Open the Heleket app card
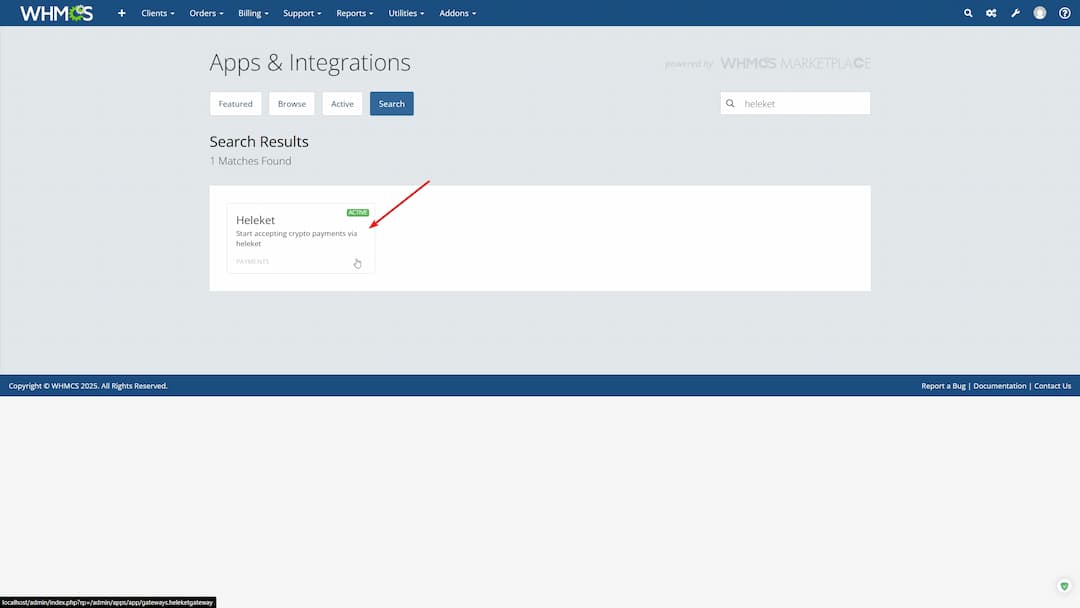Image resolution: width=1080 pixels, height=608 pixels. pos(301,238)
